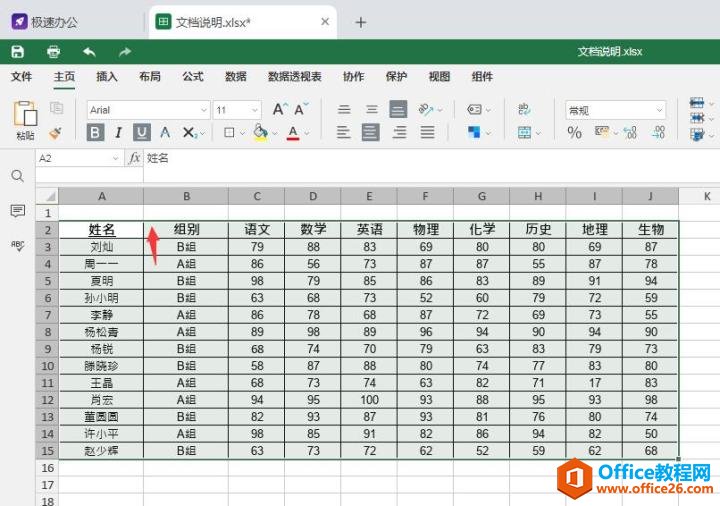Switch to the 公式 tab

[x=193, y=77]
